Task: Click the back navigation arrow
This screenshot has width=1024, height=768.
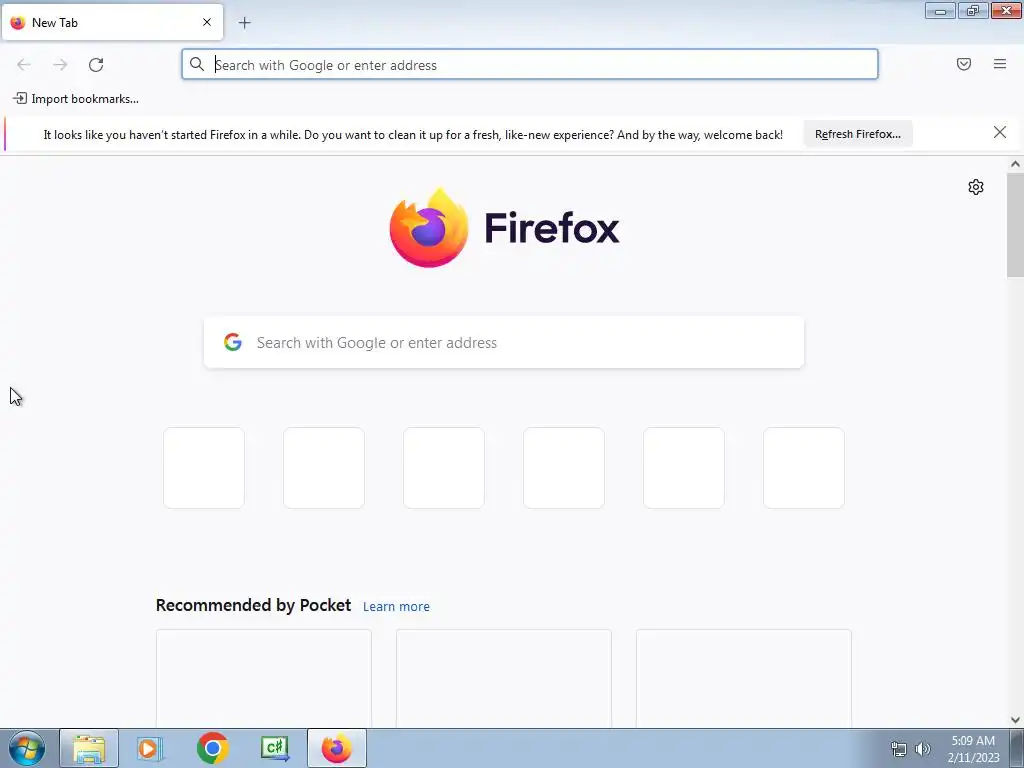Action: pyautogui.click(x=24, y=65)
